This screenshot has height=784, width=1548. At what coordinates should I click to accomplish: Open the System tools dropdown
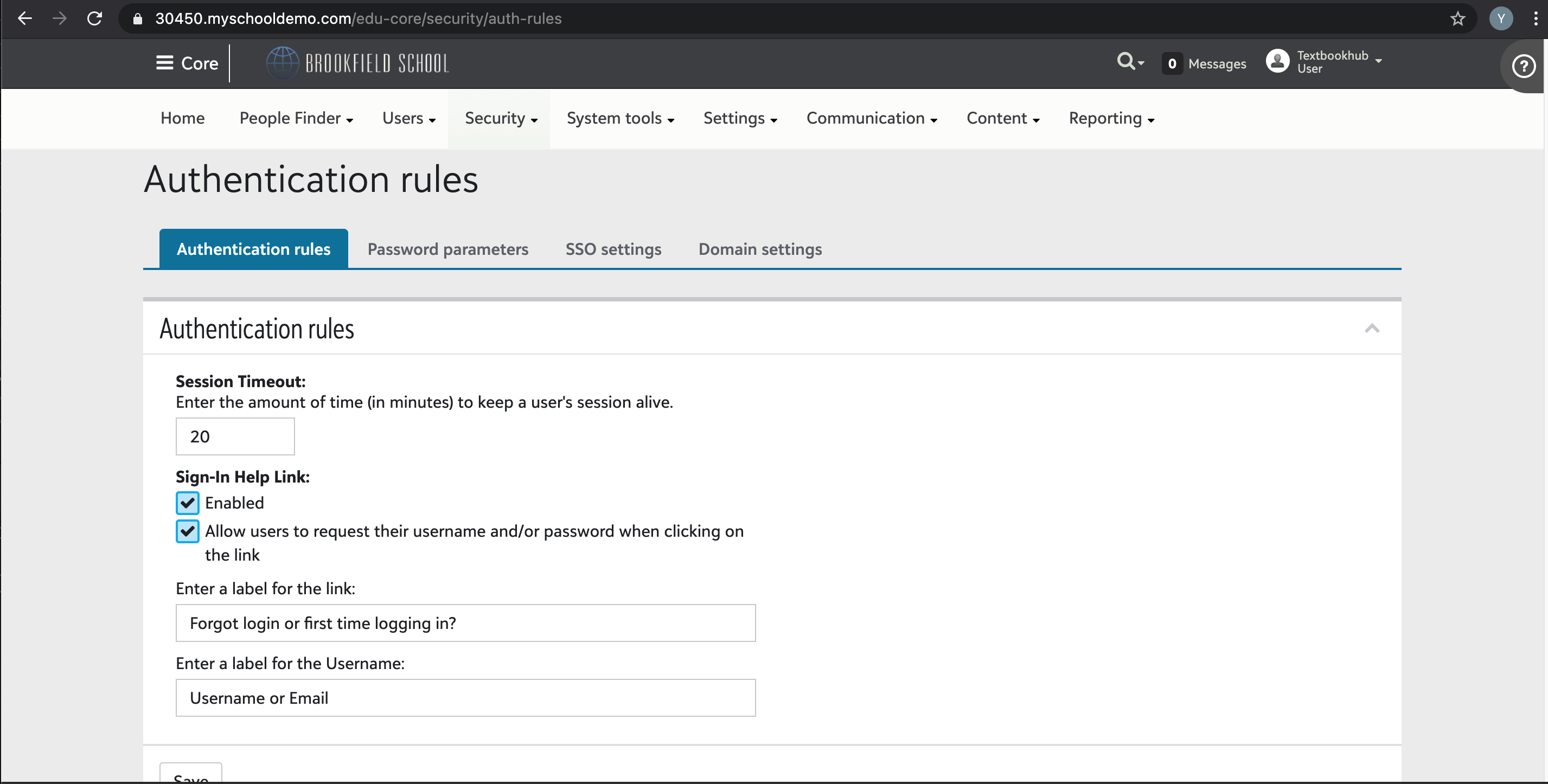coord(620,118)
